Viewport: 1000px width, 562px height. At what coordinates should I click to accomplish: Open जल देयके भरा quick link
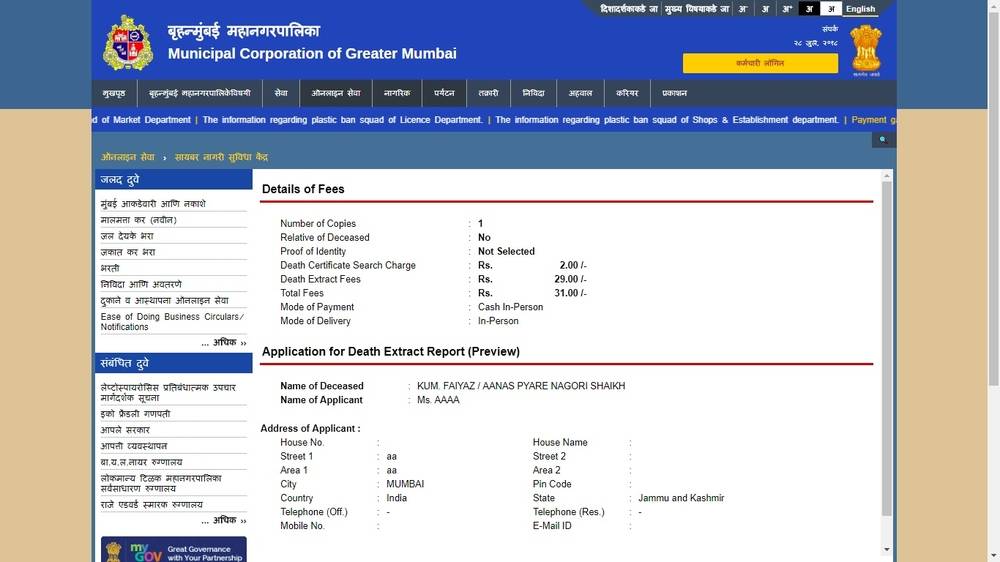[x=127, y=236]
